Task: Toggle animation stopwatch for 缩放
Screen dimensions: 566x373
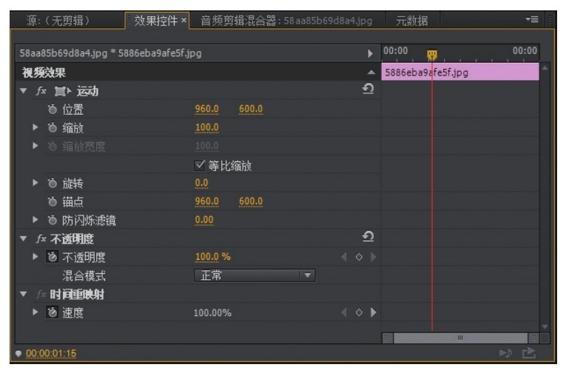Action: [x=53, y=127]
